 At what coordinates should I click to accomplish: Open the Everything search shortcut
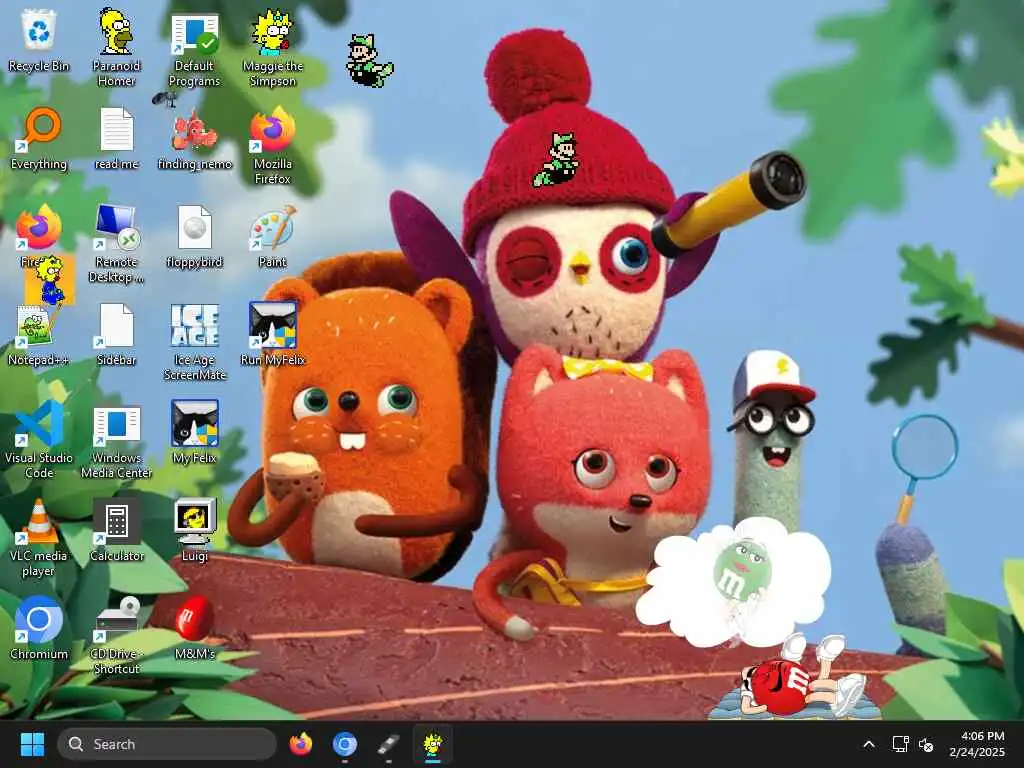pyautogui.click(x=39, y=138)
